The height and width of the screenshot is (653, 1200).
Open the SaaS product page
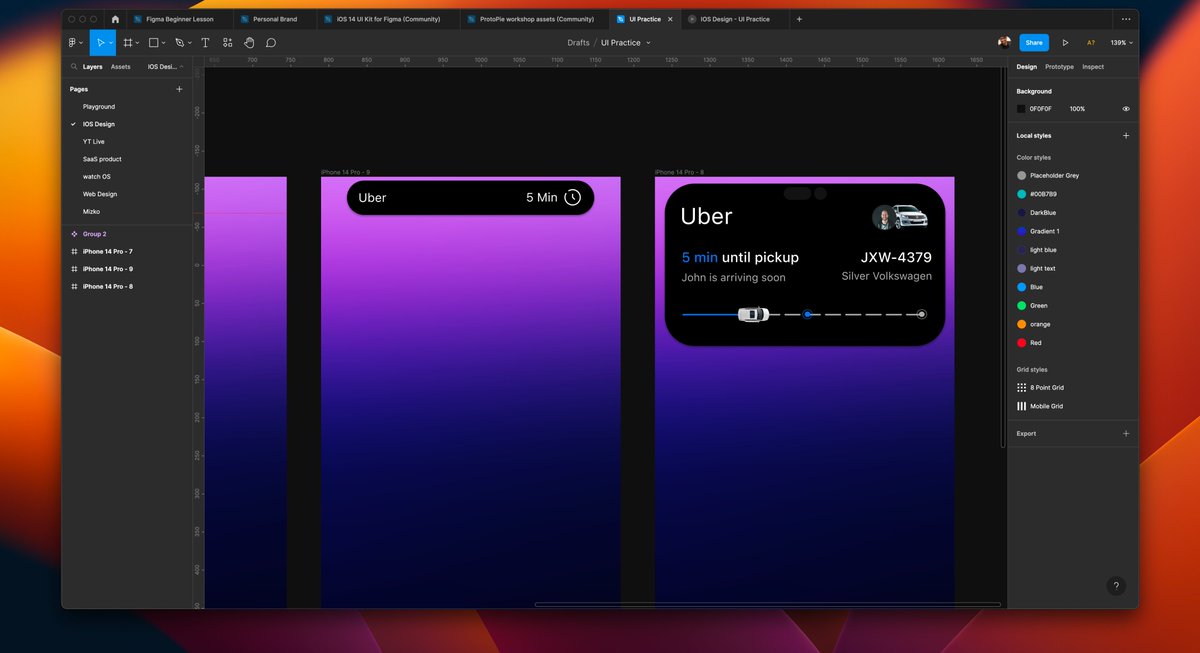(x=102, y=159)
